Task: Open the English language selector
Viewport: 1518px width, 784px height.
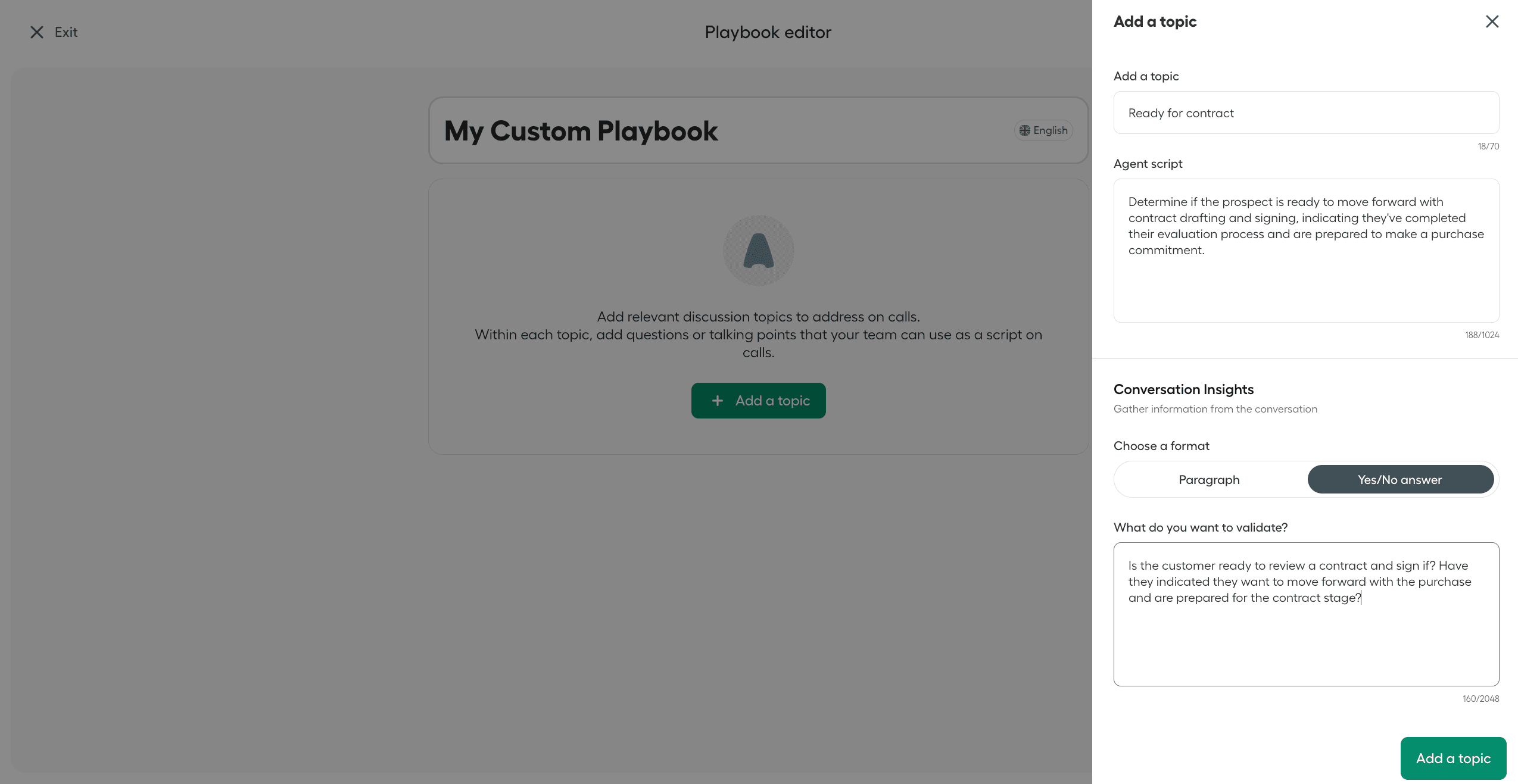Action: point(1043,130)
